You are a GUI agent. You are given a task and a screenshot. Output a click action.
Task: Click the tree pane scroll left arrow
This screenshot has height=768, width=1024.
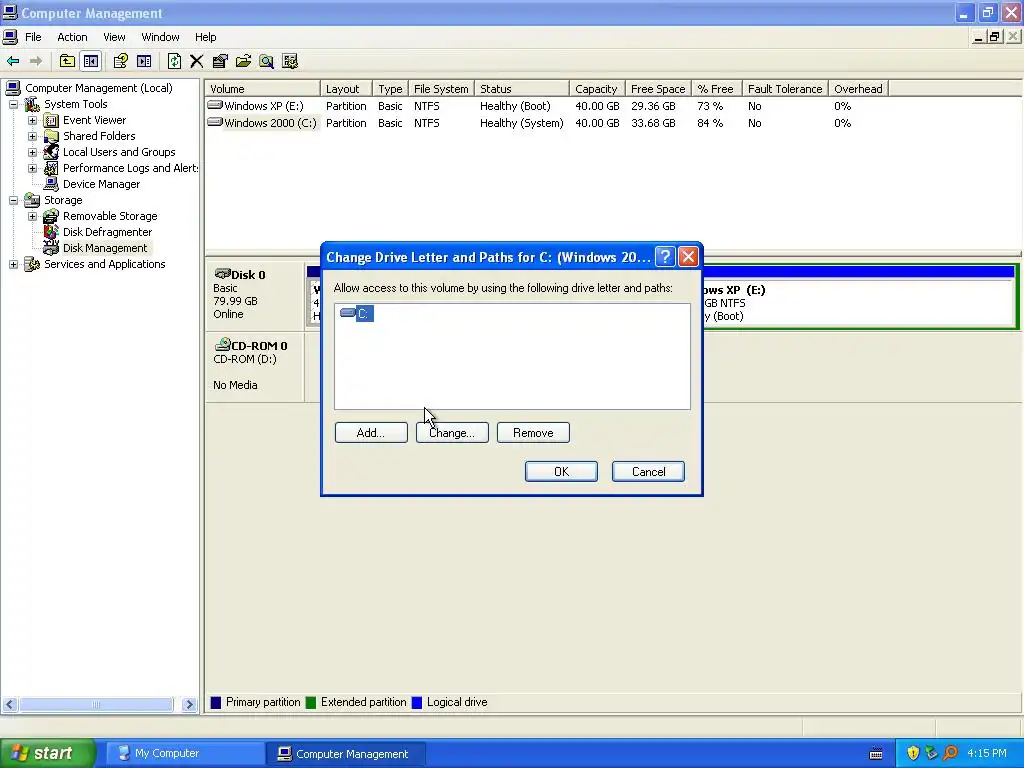10,705
